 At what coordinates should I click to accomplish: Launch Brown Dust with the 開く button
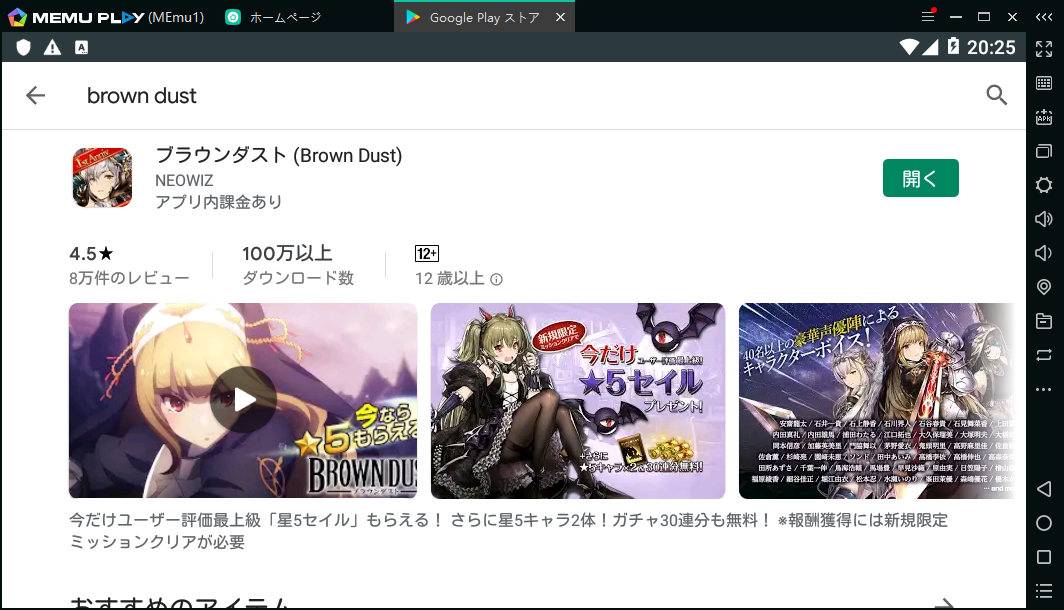click(920, 176)
